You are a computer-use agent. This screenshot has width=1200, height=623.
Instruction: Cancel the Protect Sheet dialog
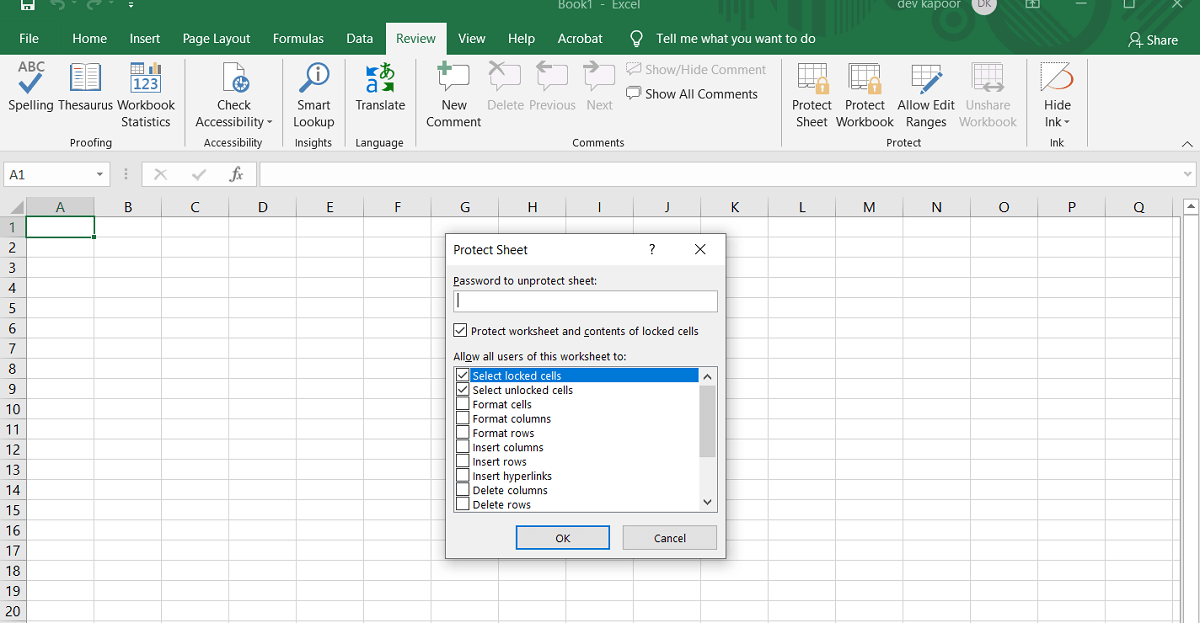click(x=669, y=537)
